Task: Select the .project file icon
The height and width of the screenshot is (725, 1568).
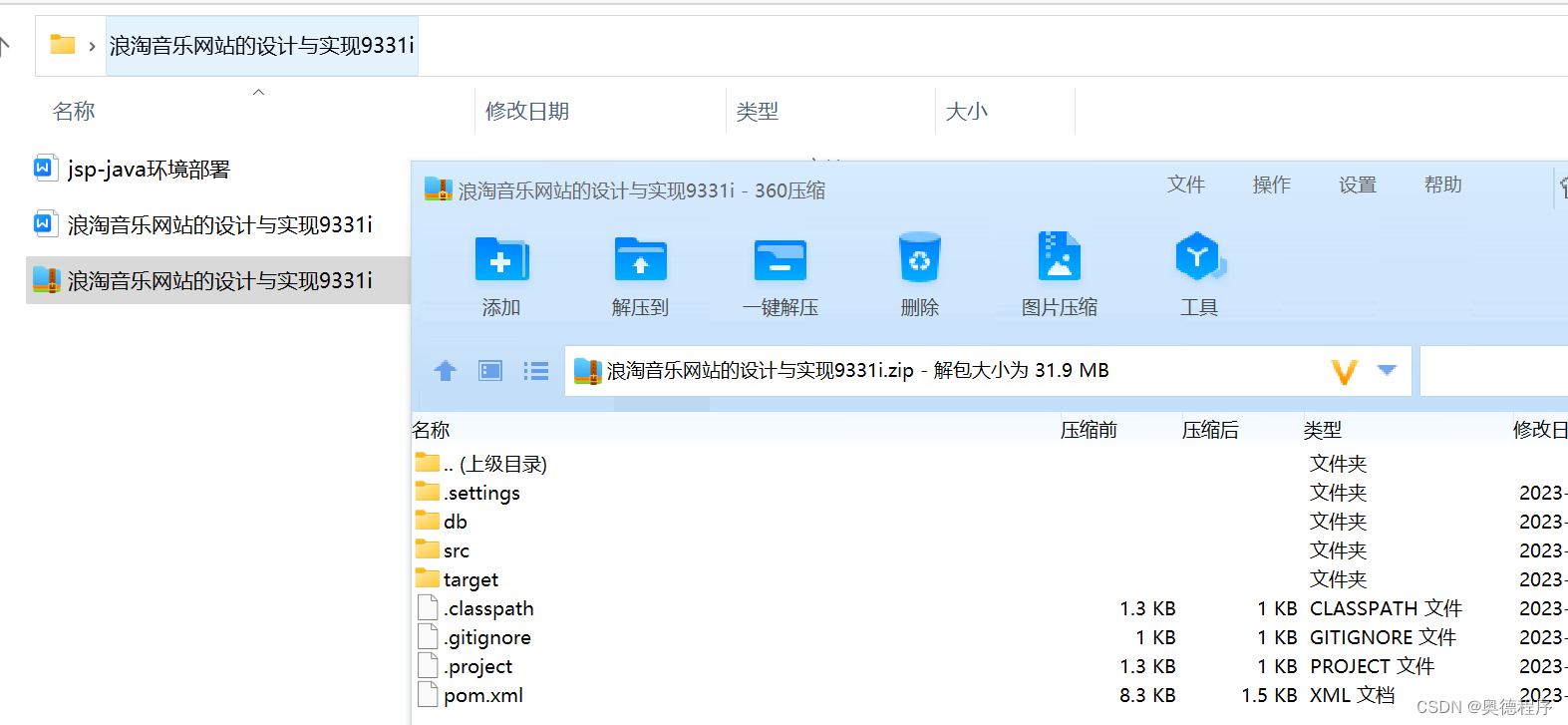Action: coord(428,666)
